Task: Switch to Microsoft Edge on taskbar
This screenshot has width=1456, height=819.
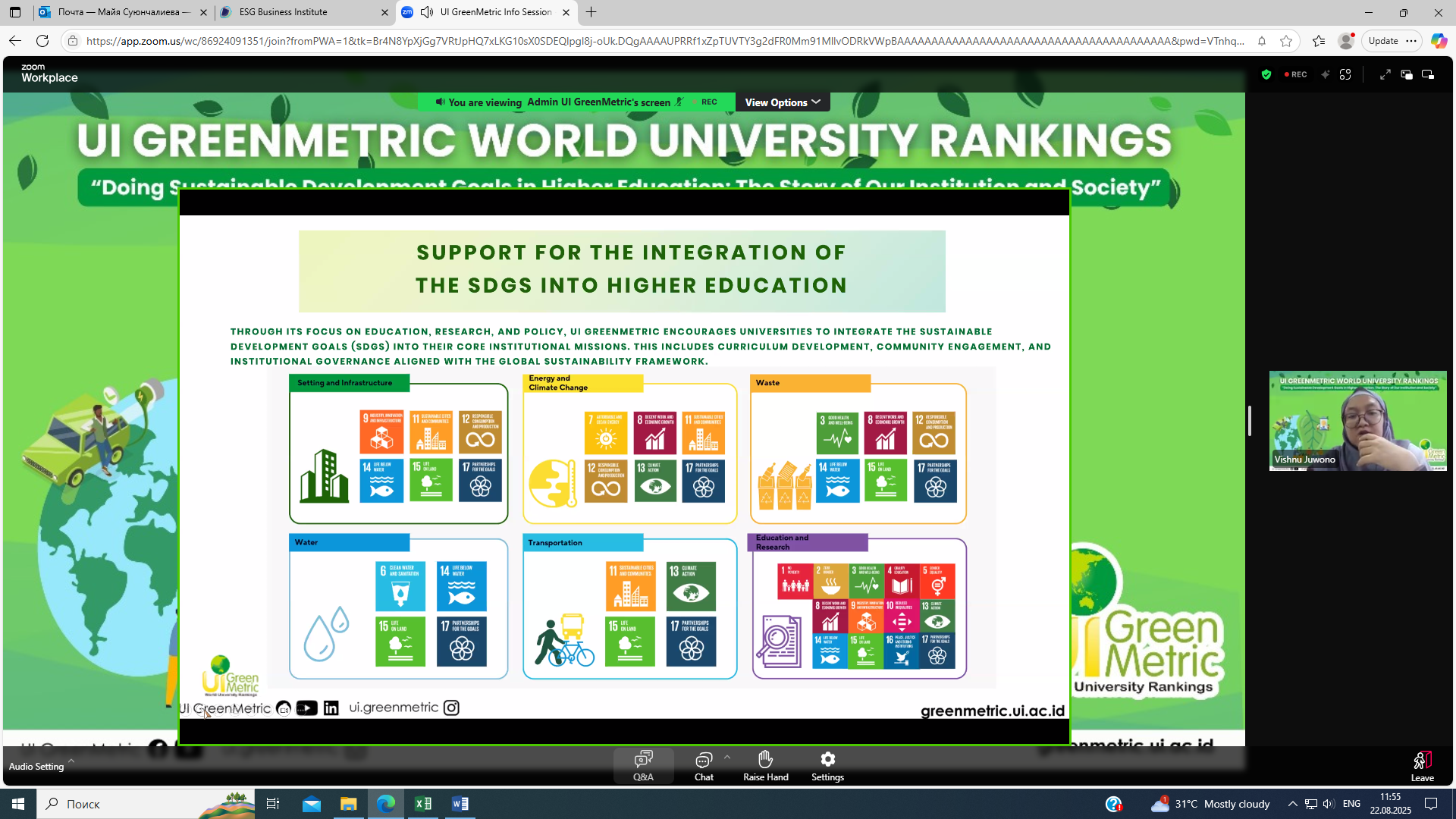Action: click(386, 804)
